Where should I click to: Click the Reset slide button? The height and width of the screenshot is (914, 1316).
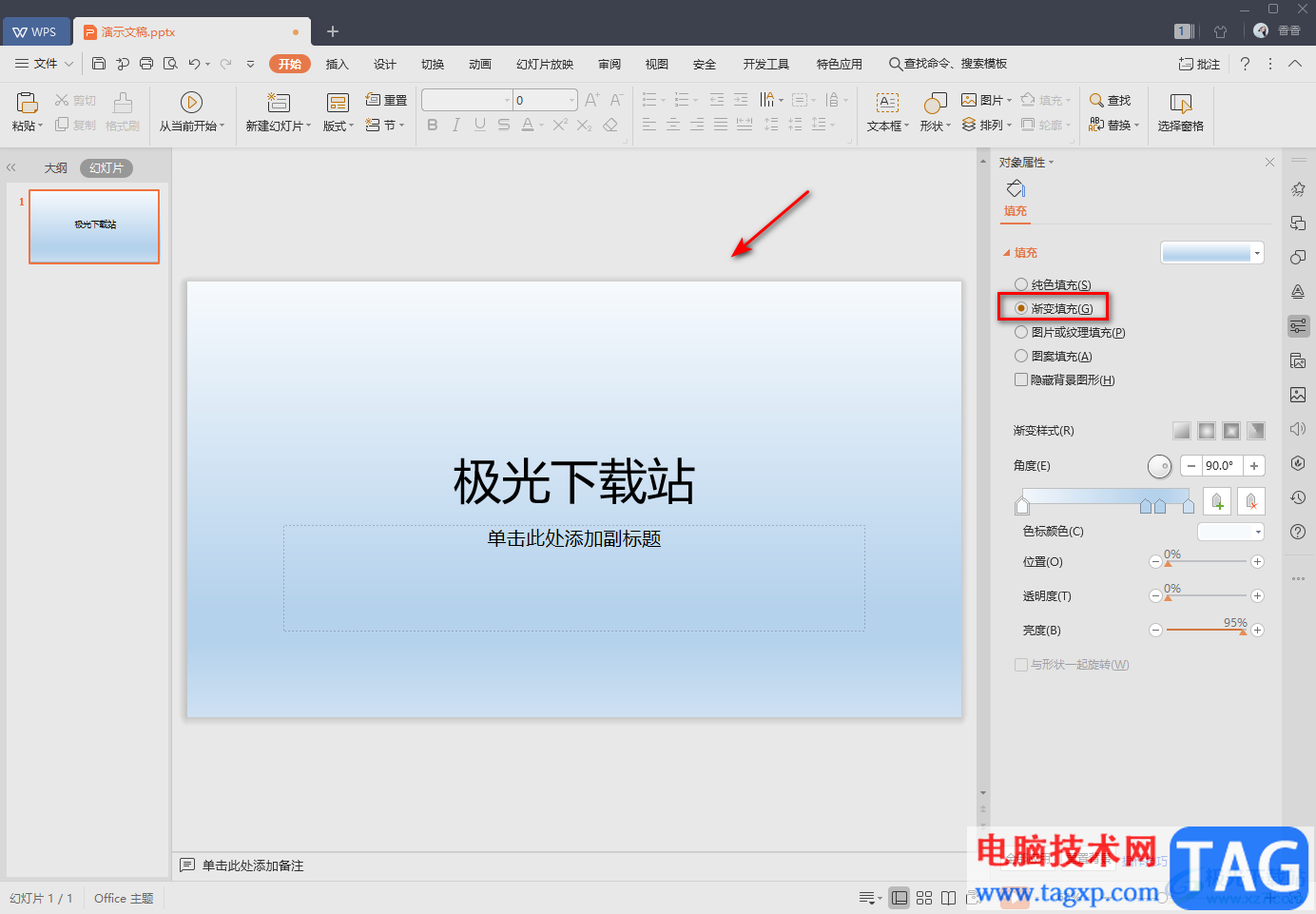coord(386,100)
